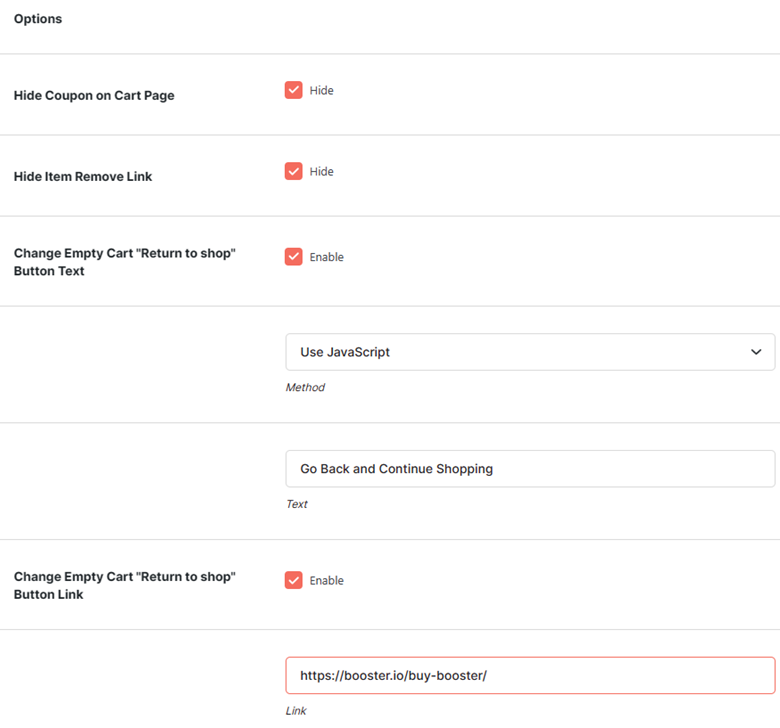Click the Hide Coupon on Cart Page label

pyautogui.click(x=94, y=96)
